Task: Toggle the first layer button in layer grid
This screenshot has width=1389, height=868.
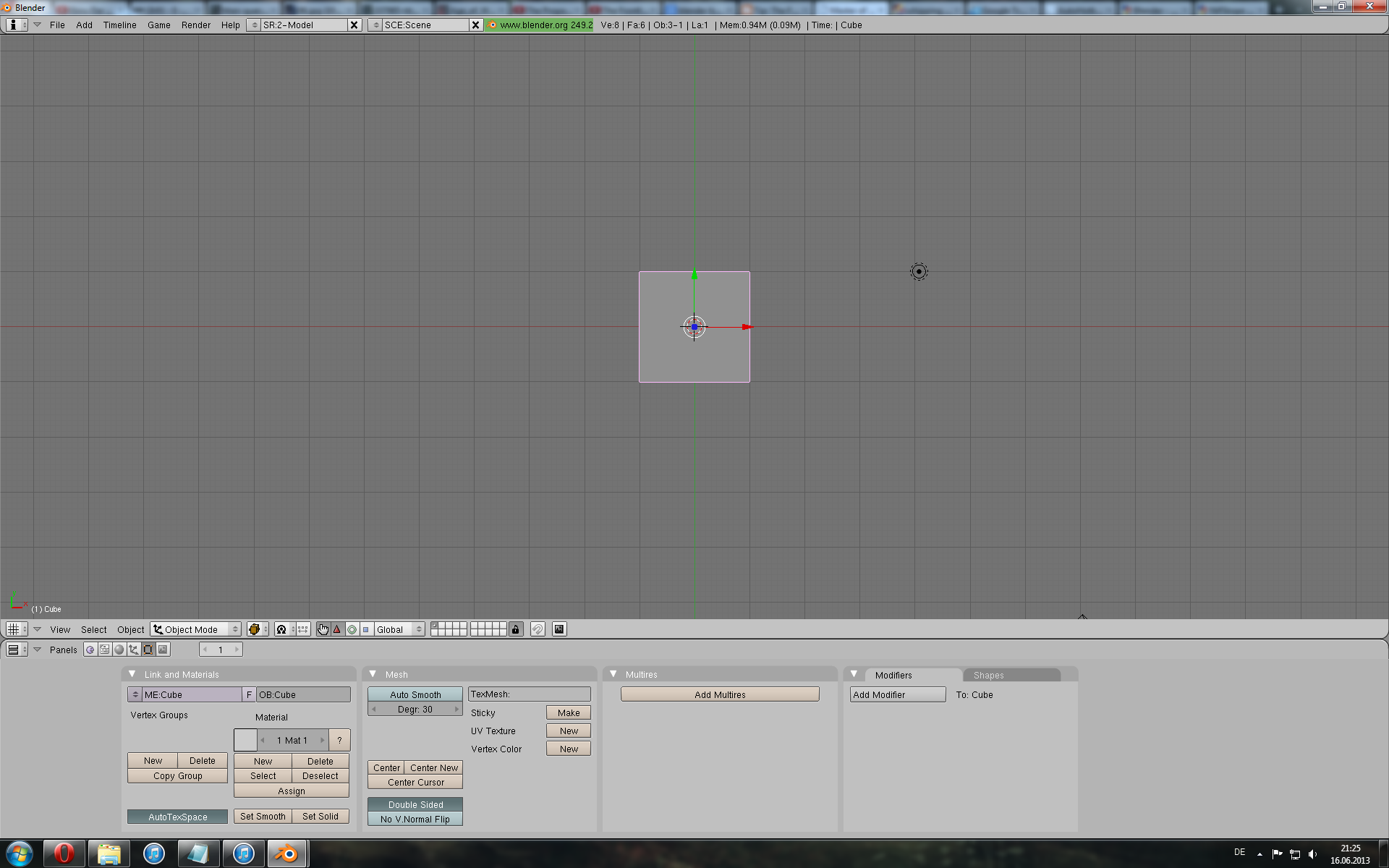Action: pos(434,625)
